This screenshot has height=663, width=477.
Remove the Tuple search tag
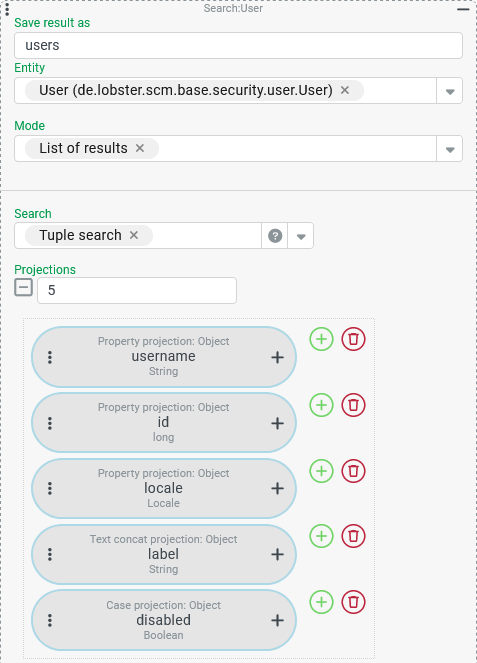[x=134, y=235]
